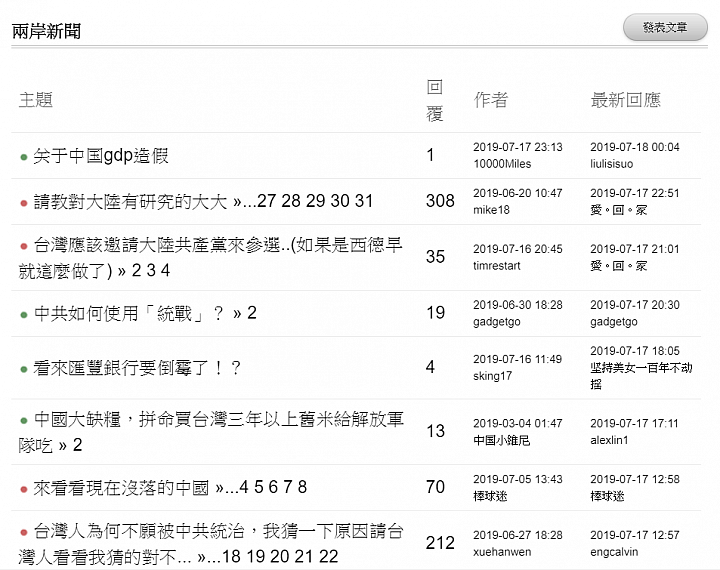Click the green status dot beside 关于中国gdp造假
Screen dimensions: 720x570
click(x=24, y=158)
